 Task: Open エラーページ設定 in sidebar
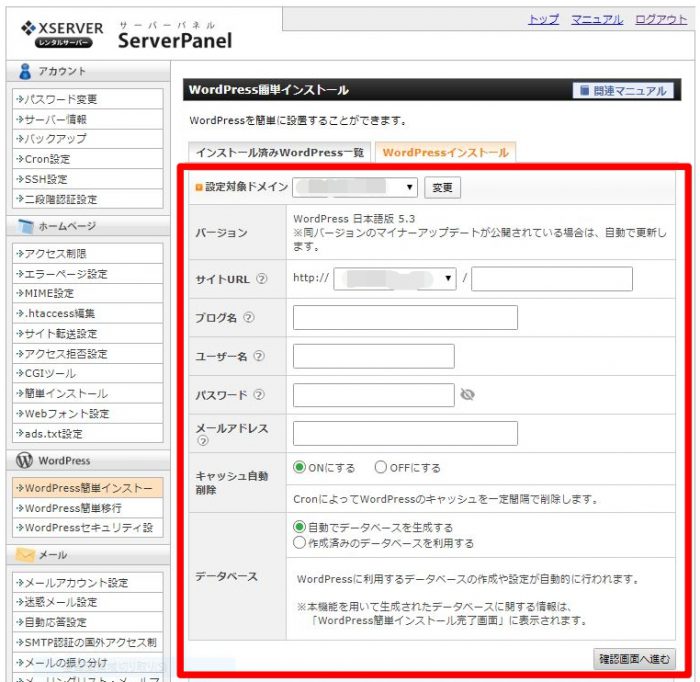(x=88, y=274)
